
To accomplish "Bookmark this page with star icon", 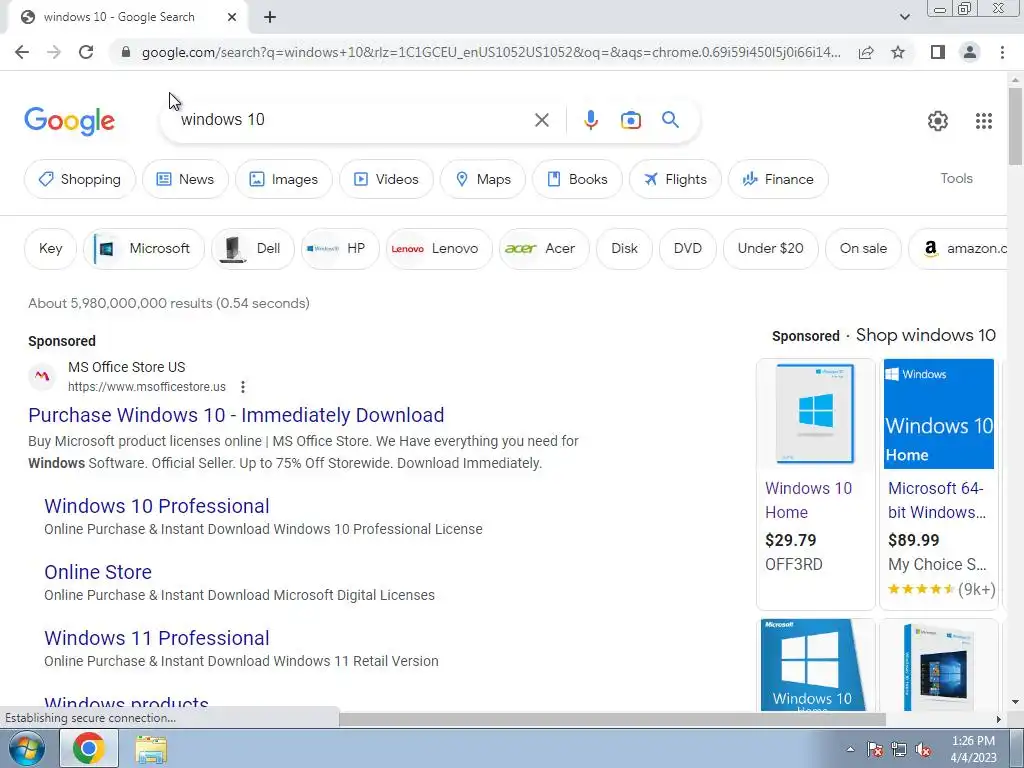I will (898, 52).
